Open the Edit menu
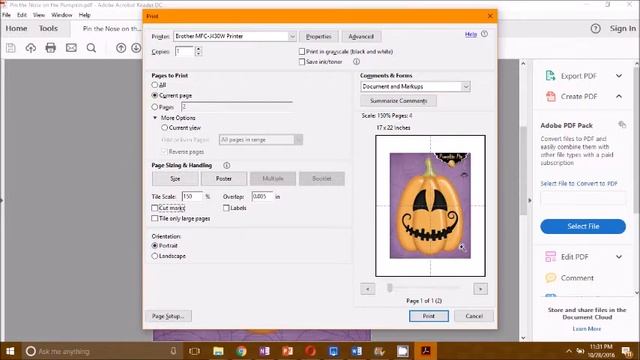Screen dimensions: 640x360 22,15
